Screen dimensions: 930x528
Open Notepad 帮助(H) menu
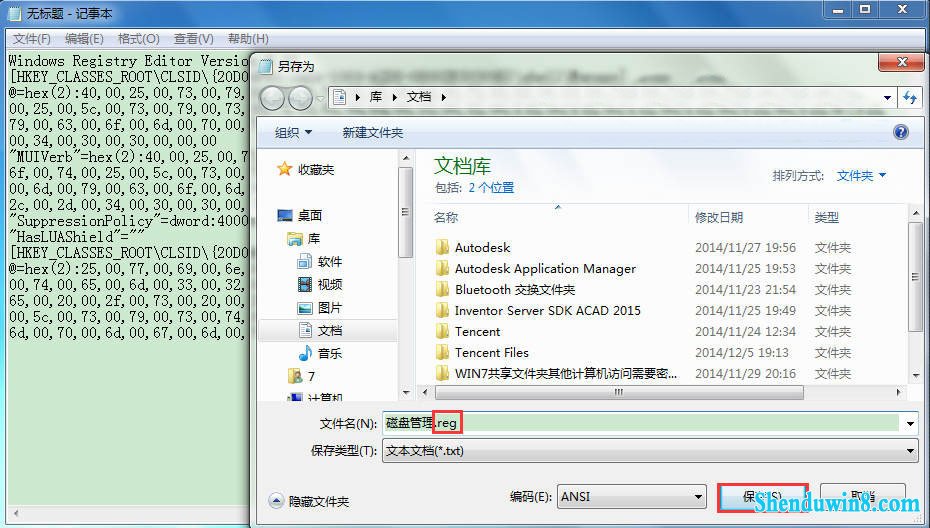[x=248, y=39]
